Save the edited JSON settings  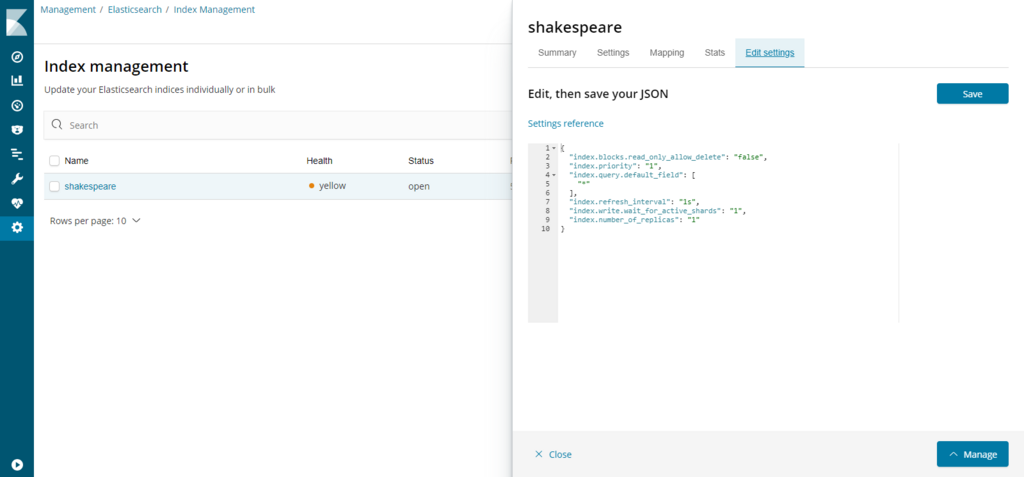972,93
